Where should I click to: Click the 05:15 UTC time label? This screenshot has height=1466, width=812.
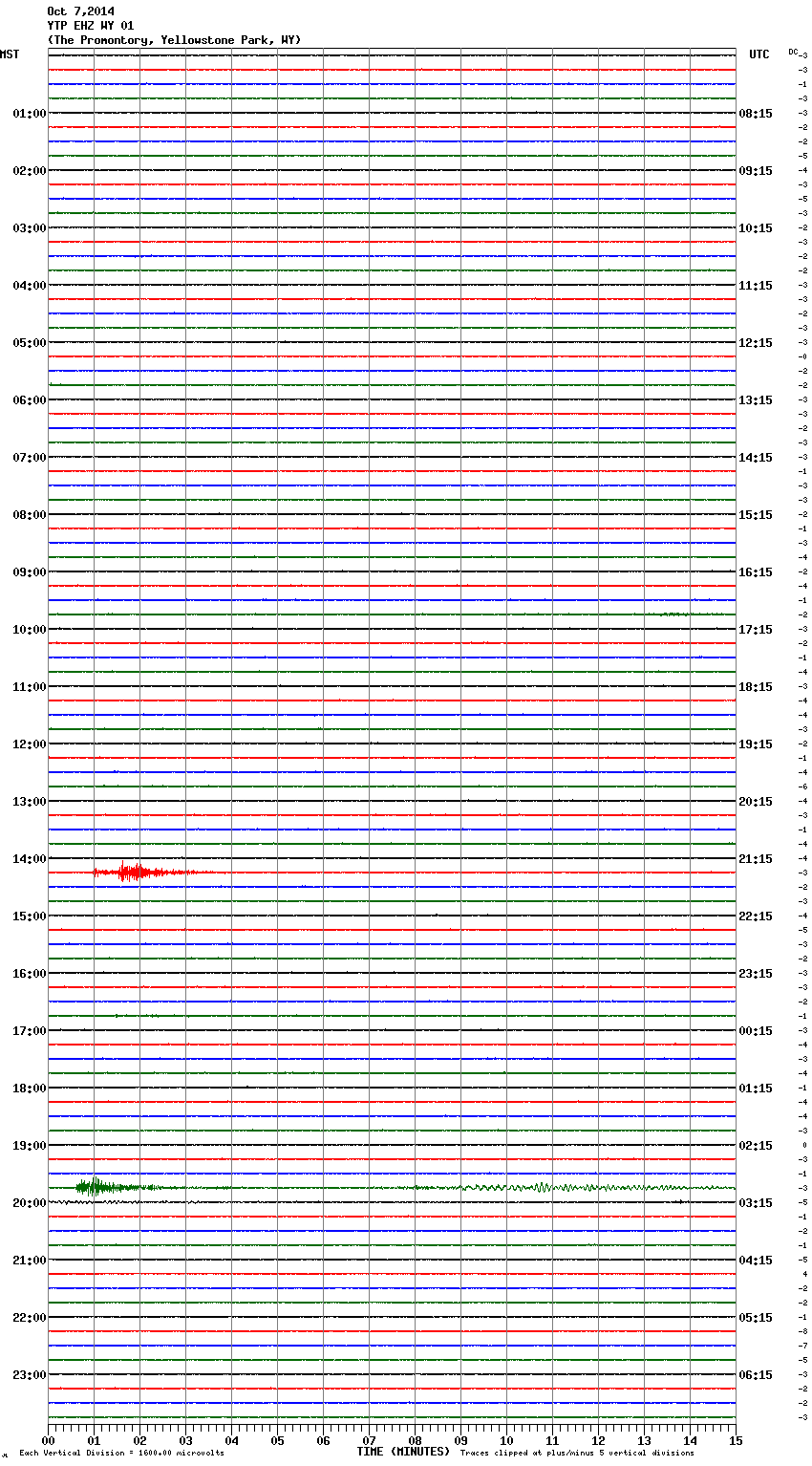[x=756, y=1318]
